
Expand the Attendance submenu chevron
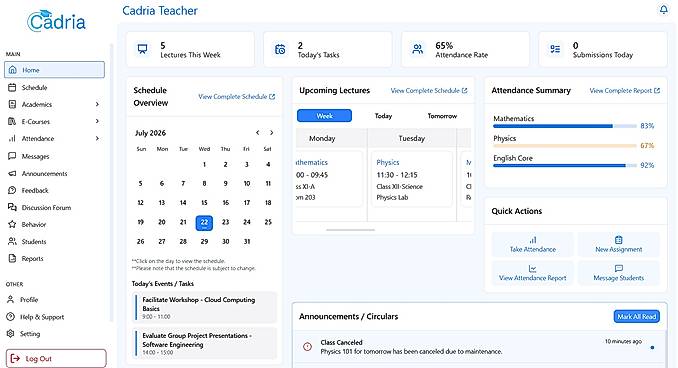(97, 138)
